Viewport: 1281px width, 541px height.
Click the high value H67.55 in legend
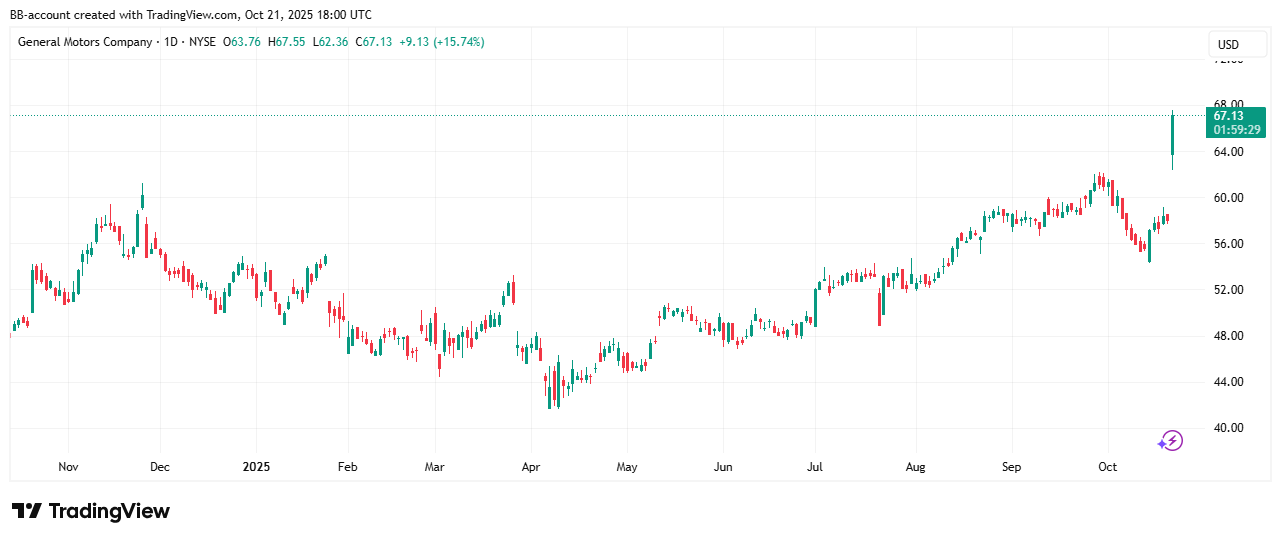[x=290, y=42]
